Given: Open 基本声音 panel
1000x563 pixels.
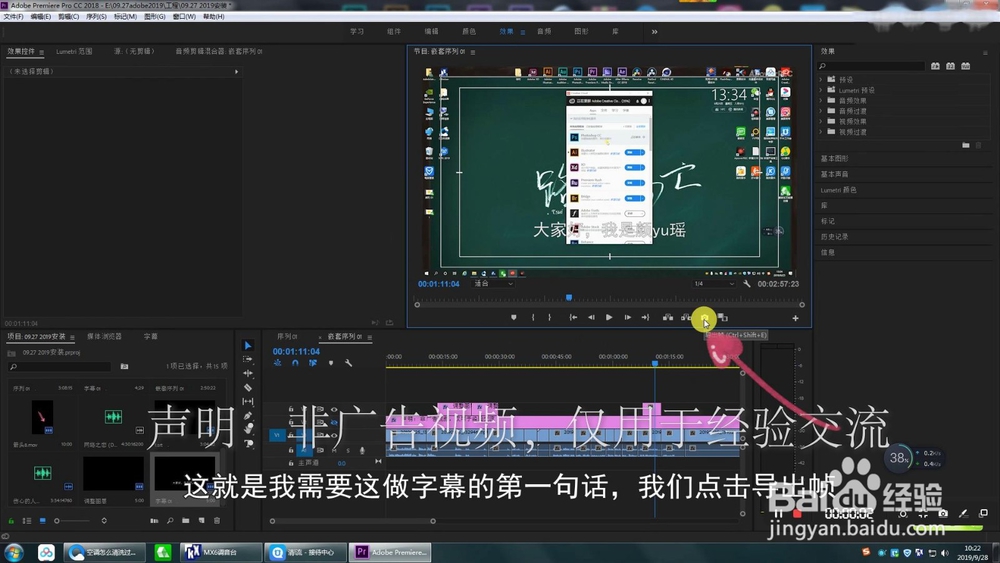Looking at the screenshot, I should click(834, 174).
